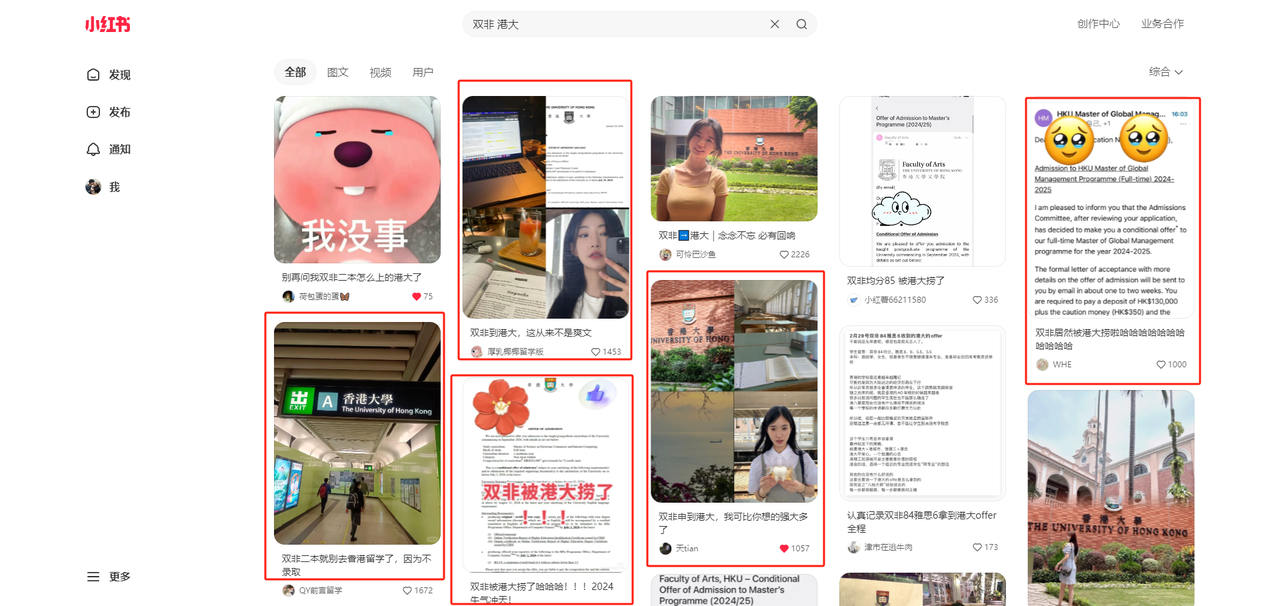Viewport: 1280px width, 606px height.
Task: Open the pink University of Hong Kong building photo
Action: coord(1111,498)
